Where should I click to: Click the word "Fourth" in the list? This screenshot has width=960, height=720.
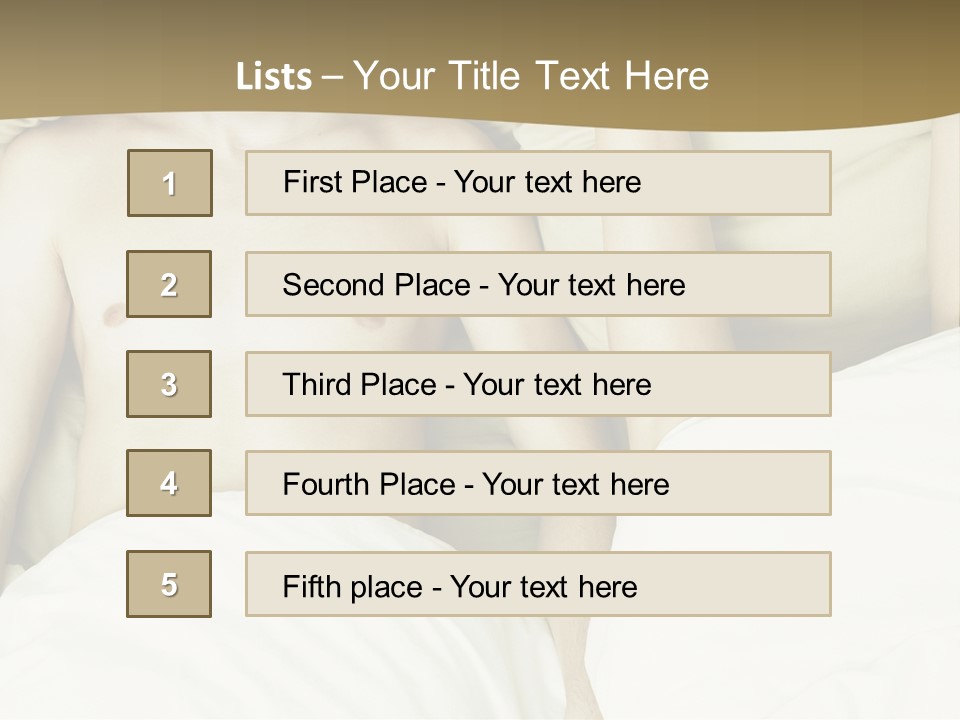(x=327, y=485)
